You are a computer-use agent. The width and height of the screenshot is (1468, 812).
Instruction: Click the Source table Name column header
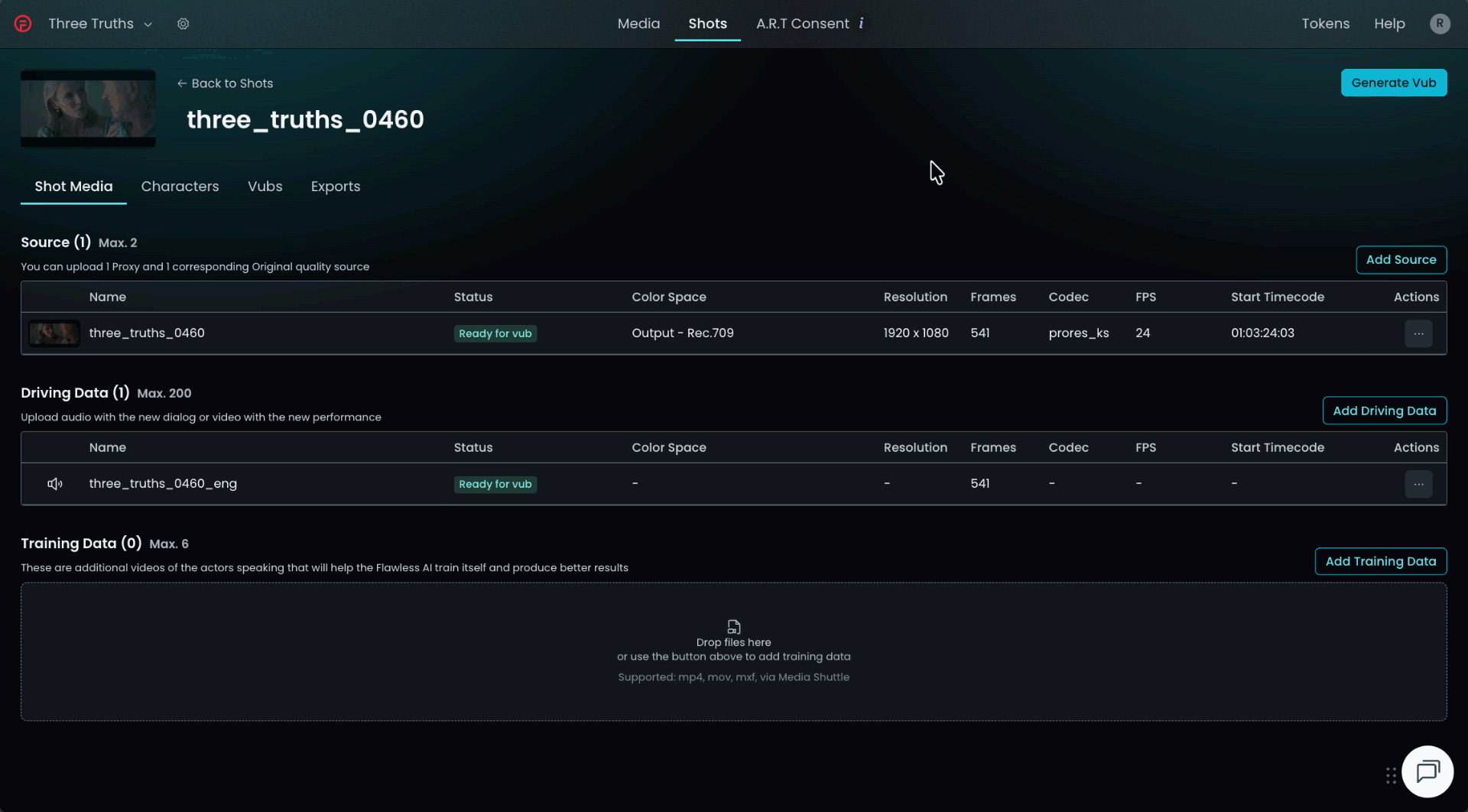107,297
